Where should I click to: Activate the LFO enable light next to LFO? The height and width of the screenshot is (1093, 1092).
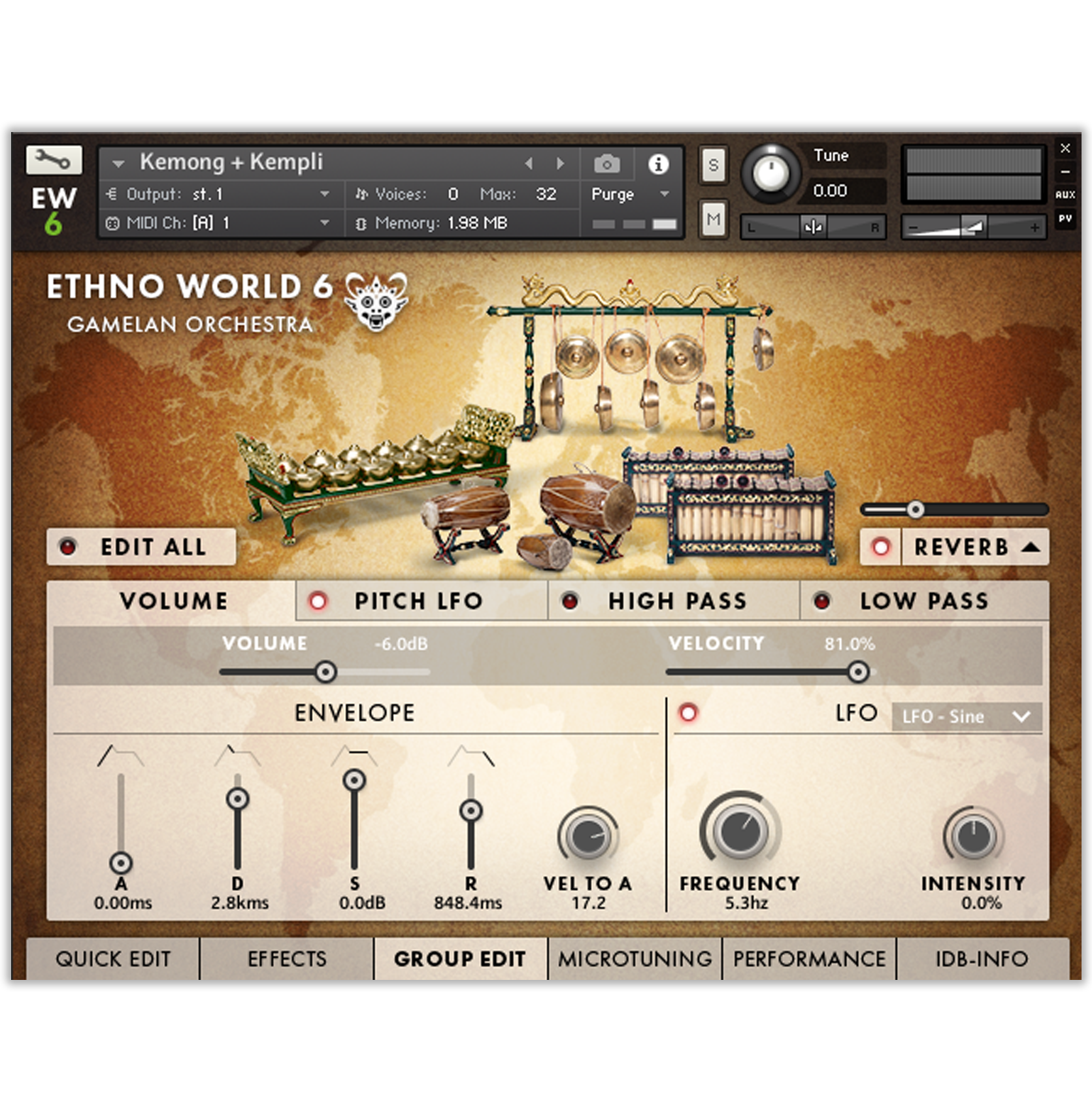click(688, 715)
